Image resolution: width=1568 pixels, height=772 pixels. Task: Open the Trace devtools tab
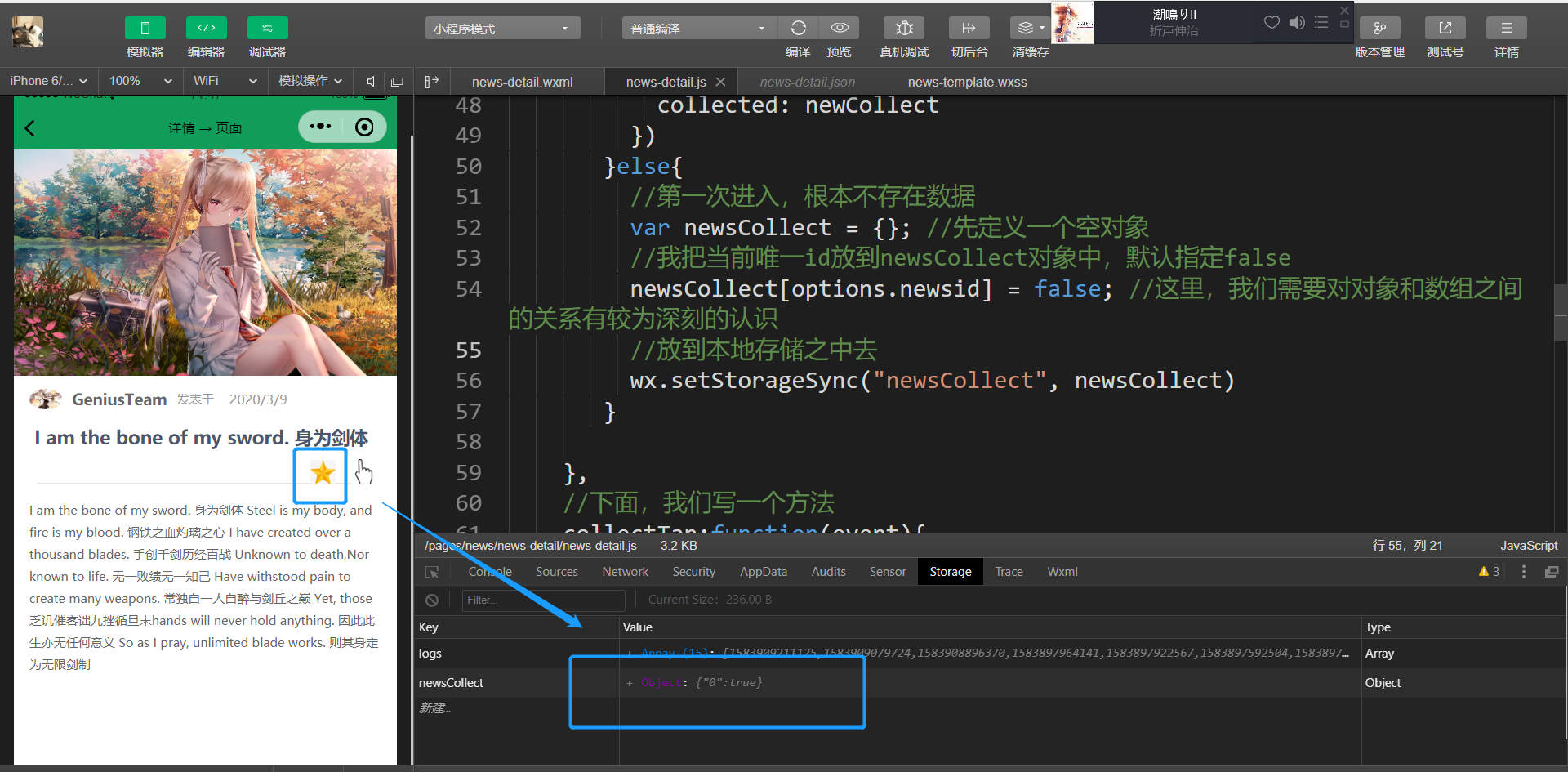(x=1009, y=572)
